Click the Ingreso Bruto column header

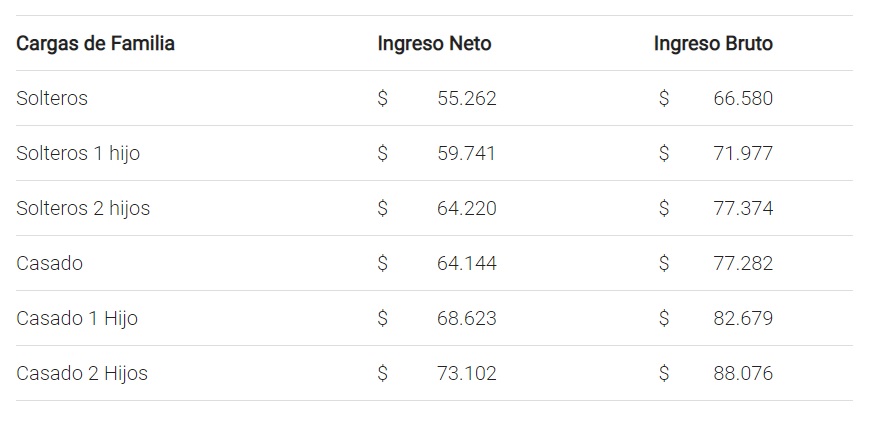click(713, 44)
